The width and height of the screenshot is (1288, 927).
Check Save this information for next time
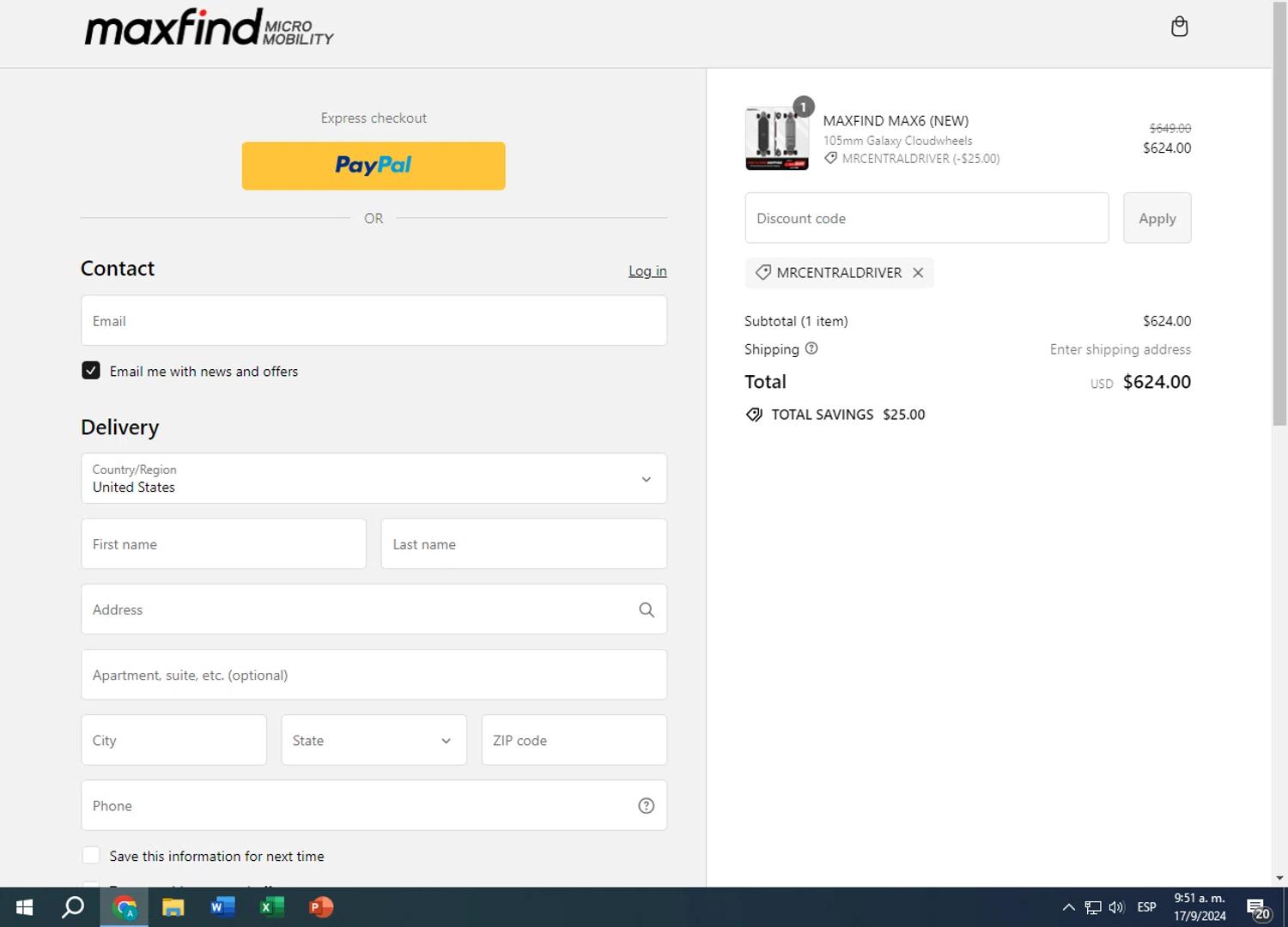91,856
